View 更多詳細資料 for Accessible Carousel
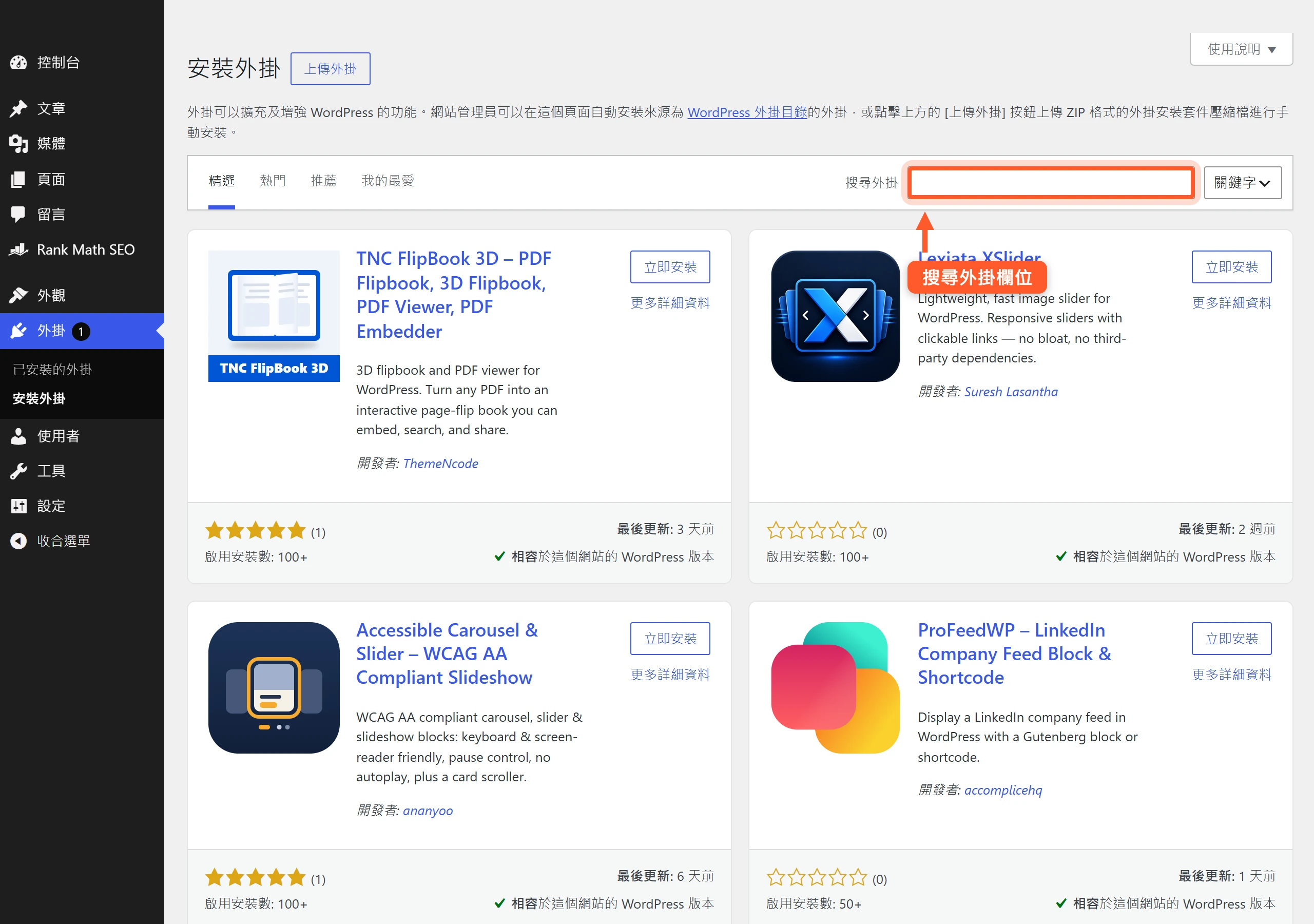Screen dimensions: 1314x924 670,675
